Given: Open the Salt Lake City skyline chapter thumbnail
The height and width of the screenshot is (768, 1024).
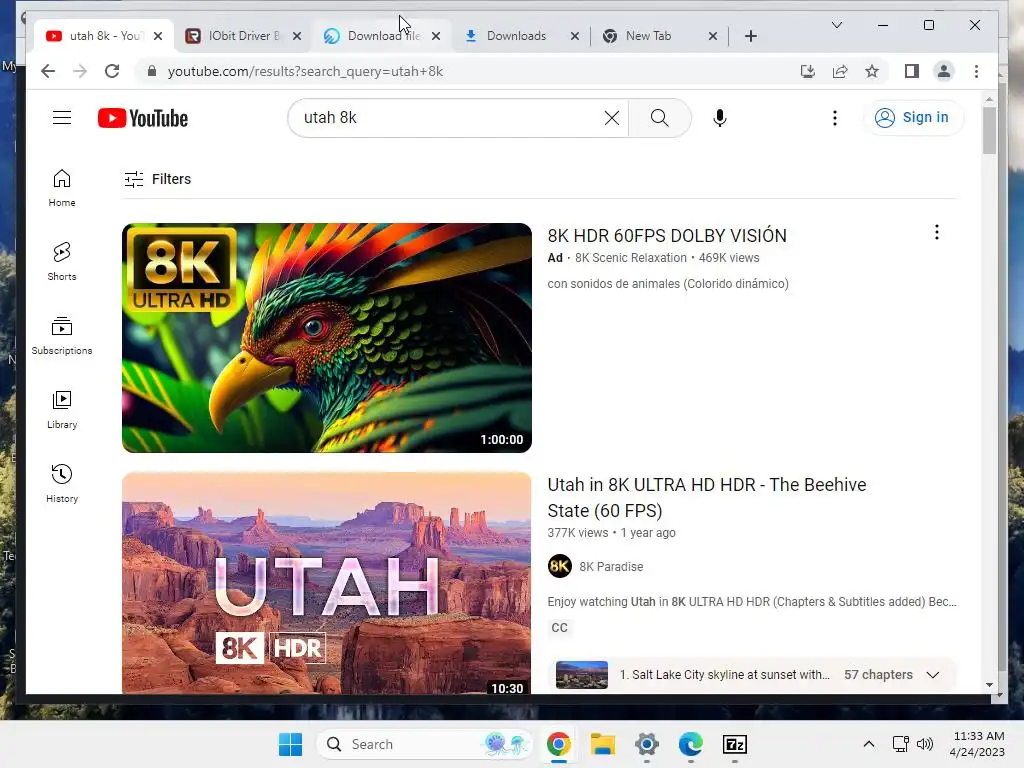Looking at the screenshot, I should [x=581, y=675].
